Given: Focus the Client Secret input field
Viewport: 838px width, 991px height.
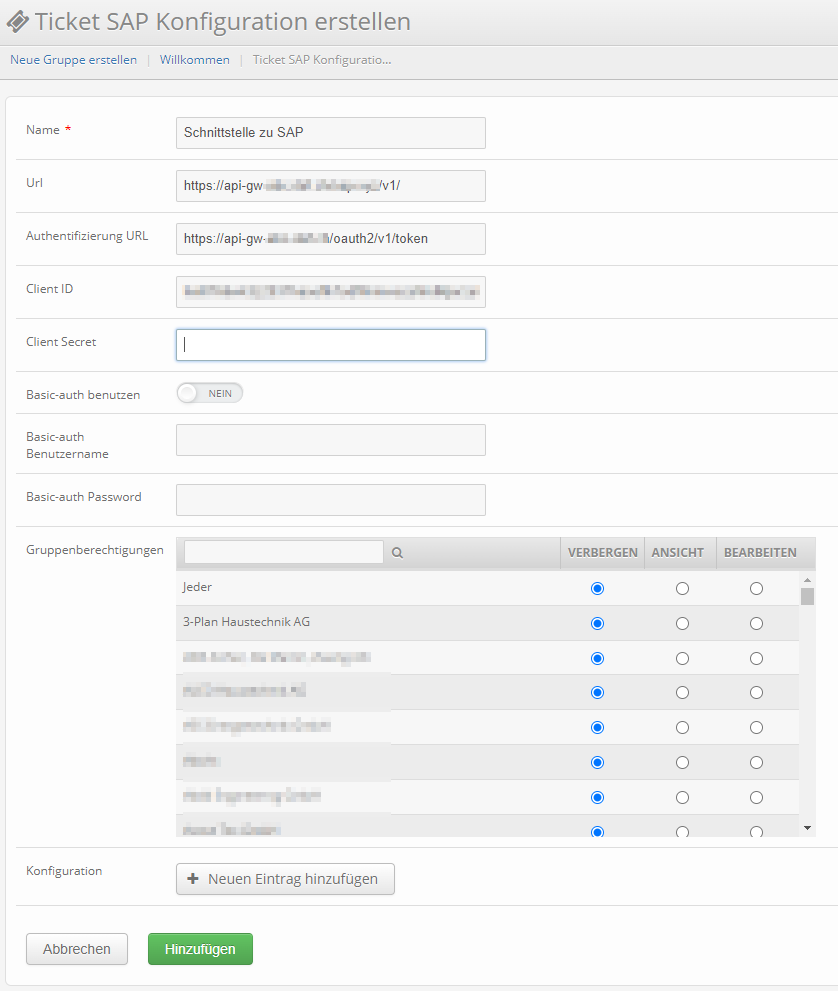Looking at the screenshot, I should click(331, 345).
